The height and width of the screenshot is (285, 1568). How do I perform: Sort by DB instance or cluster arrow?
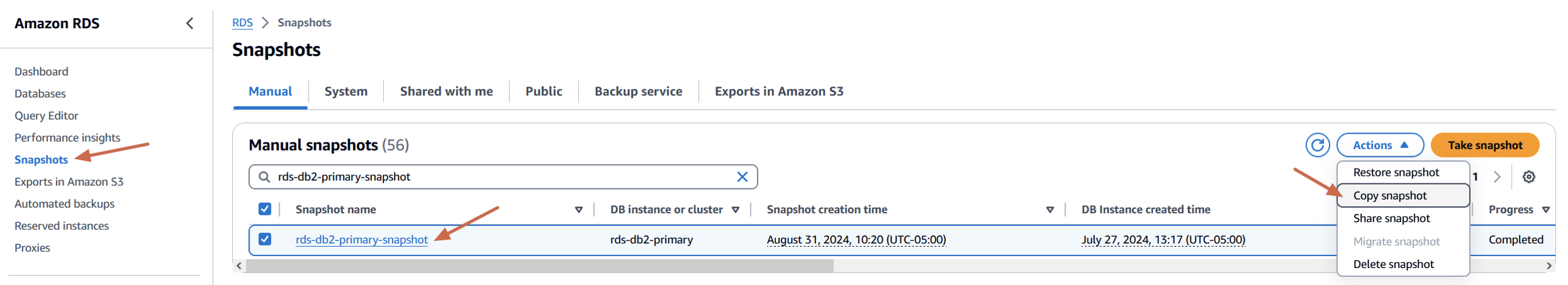(x=735, y=210)
